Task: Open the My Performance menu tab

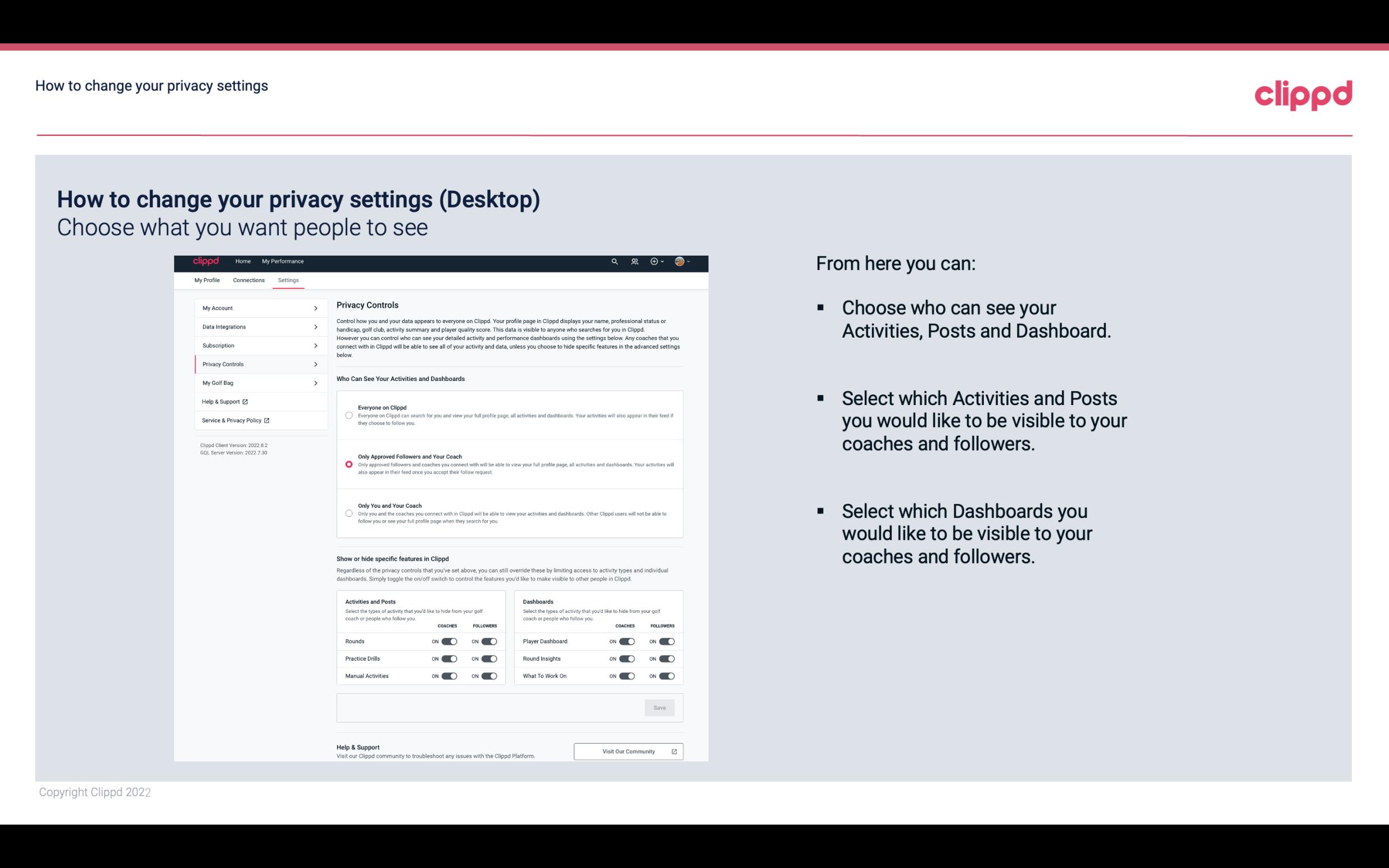Action: 283,261
